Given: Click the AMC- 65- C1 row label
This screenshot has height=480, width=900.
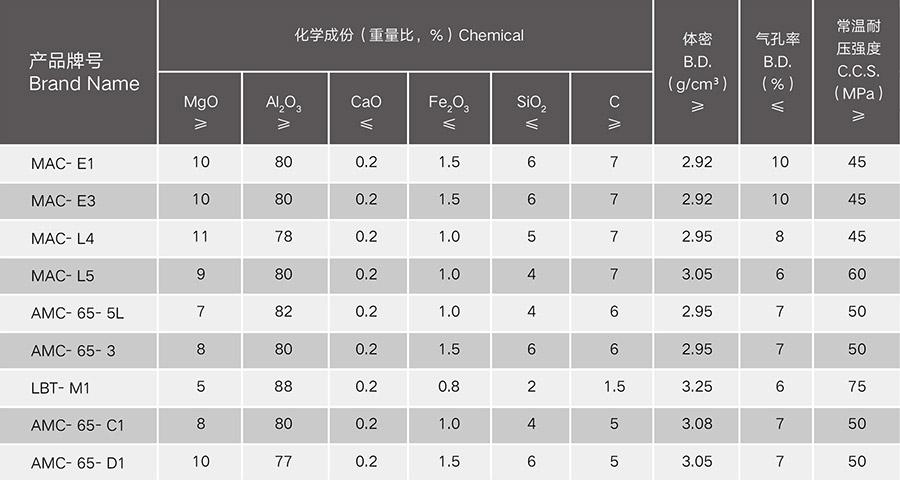Looking at the screenshot, I should point(77,426).
